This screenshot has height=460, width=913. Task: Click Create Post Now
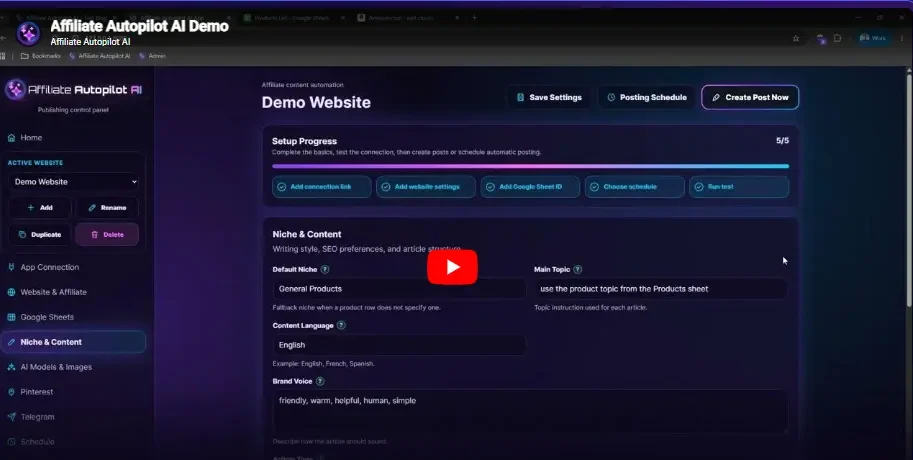750,97
